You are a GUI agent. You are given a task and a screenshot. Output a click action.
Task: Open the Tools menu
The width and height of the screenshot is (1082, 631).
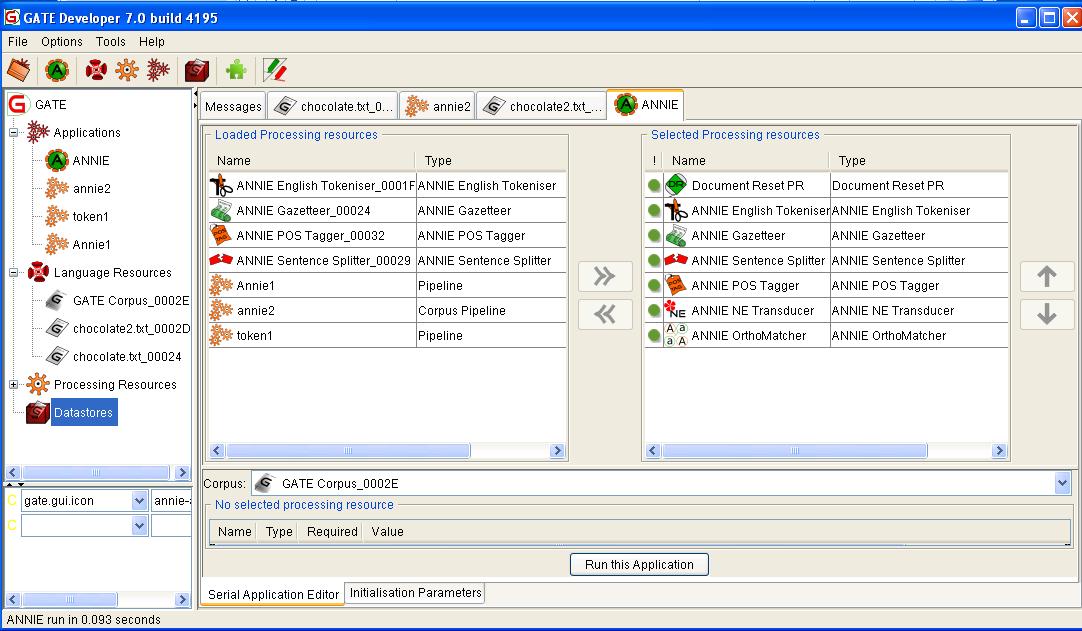coord(110,41)
